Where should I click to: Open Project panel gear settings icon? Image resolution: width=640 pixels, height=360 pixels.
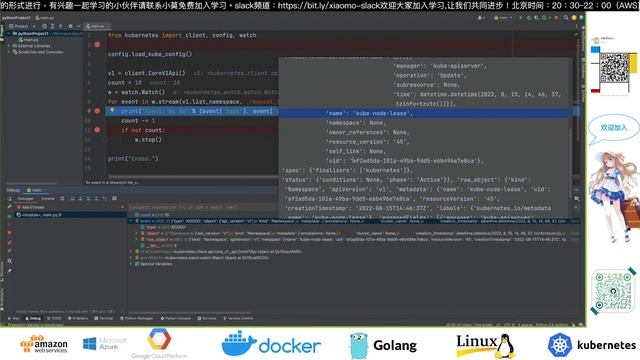pyautogui.click(x=70, y=26)
